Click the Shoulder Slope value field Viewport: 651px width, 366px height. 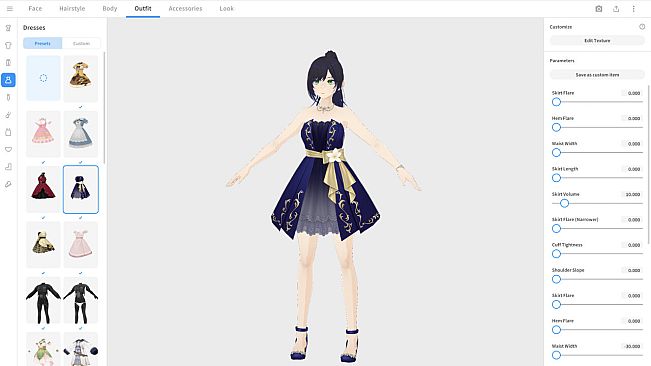(632, 270)
